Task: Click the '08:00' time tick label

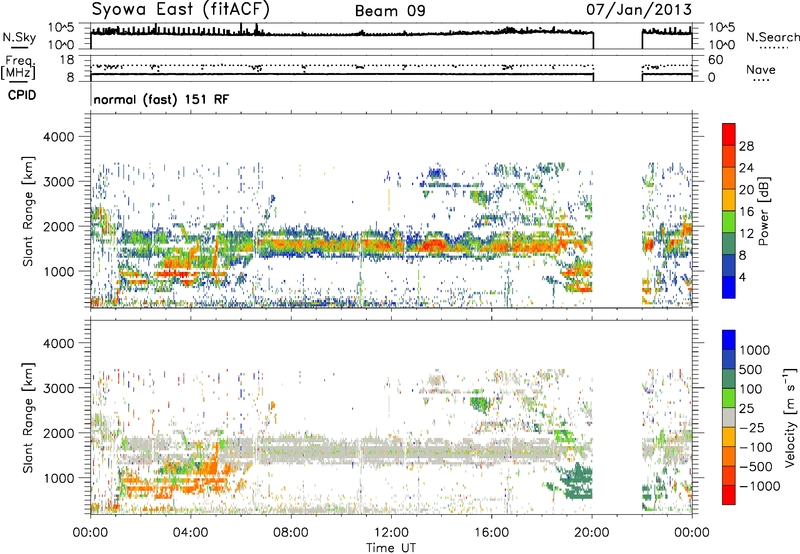Action: click(x=290, y=533)
